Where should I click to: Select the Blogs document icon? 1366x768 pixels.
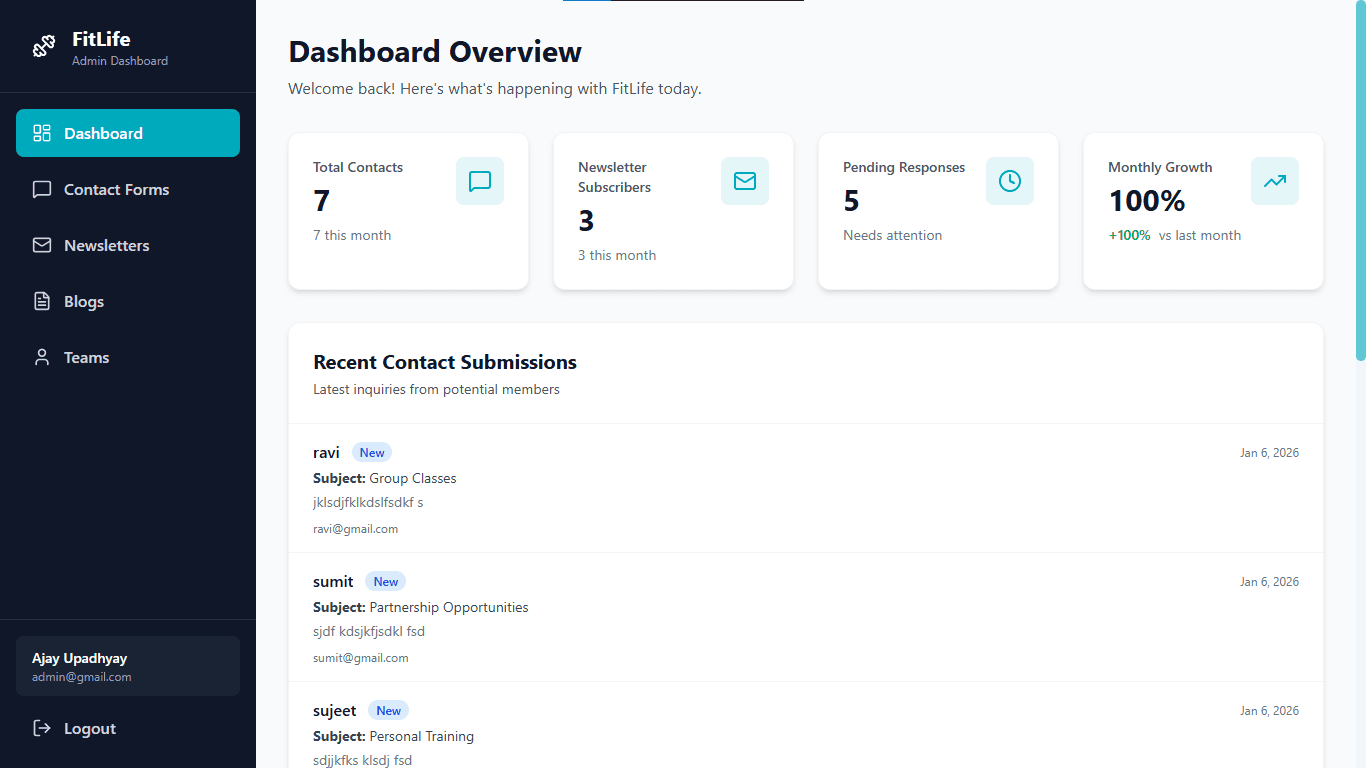(x=41, y=301)
